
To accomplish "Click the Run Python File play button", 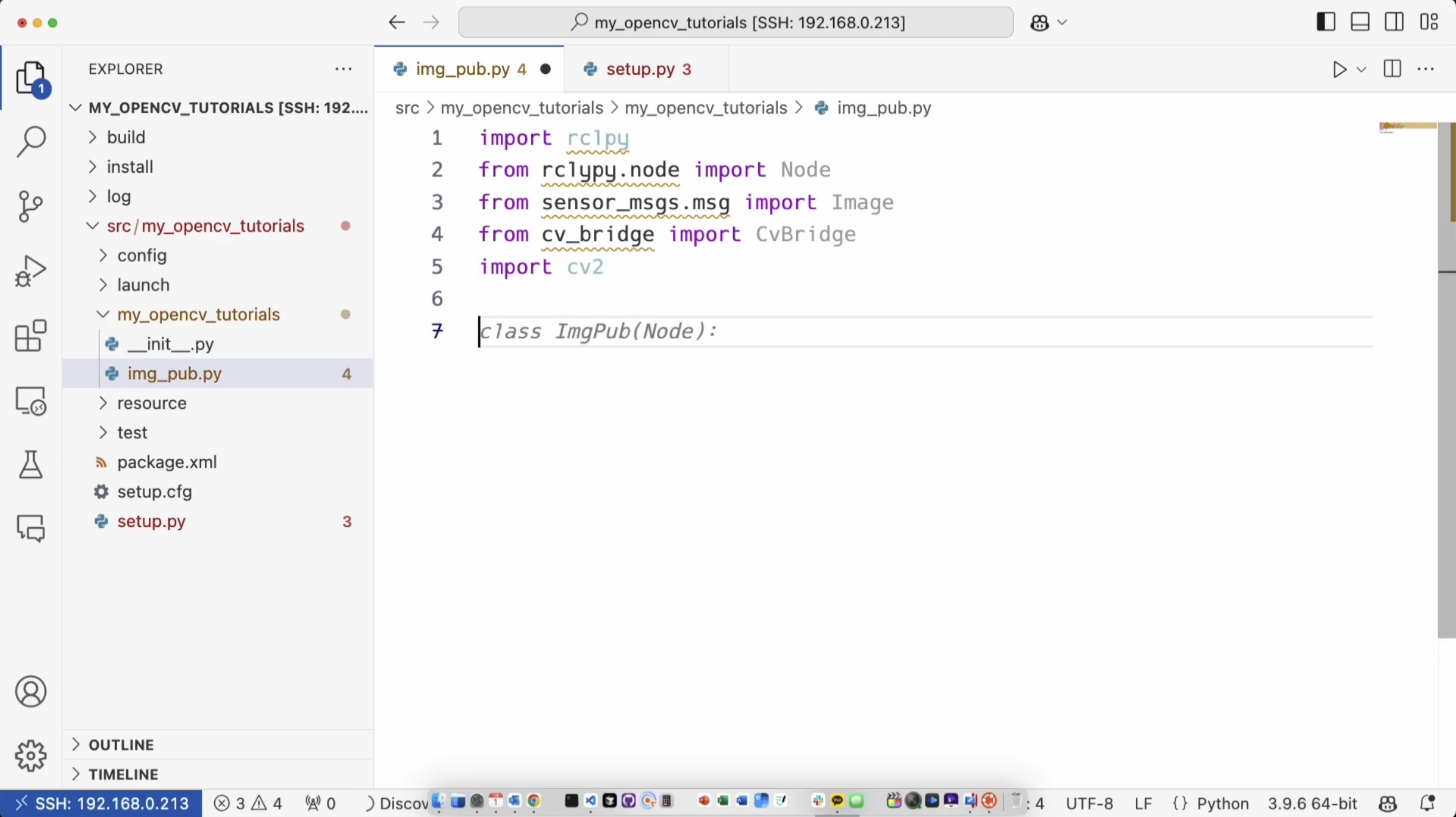I will coord(1339,70).
